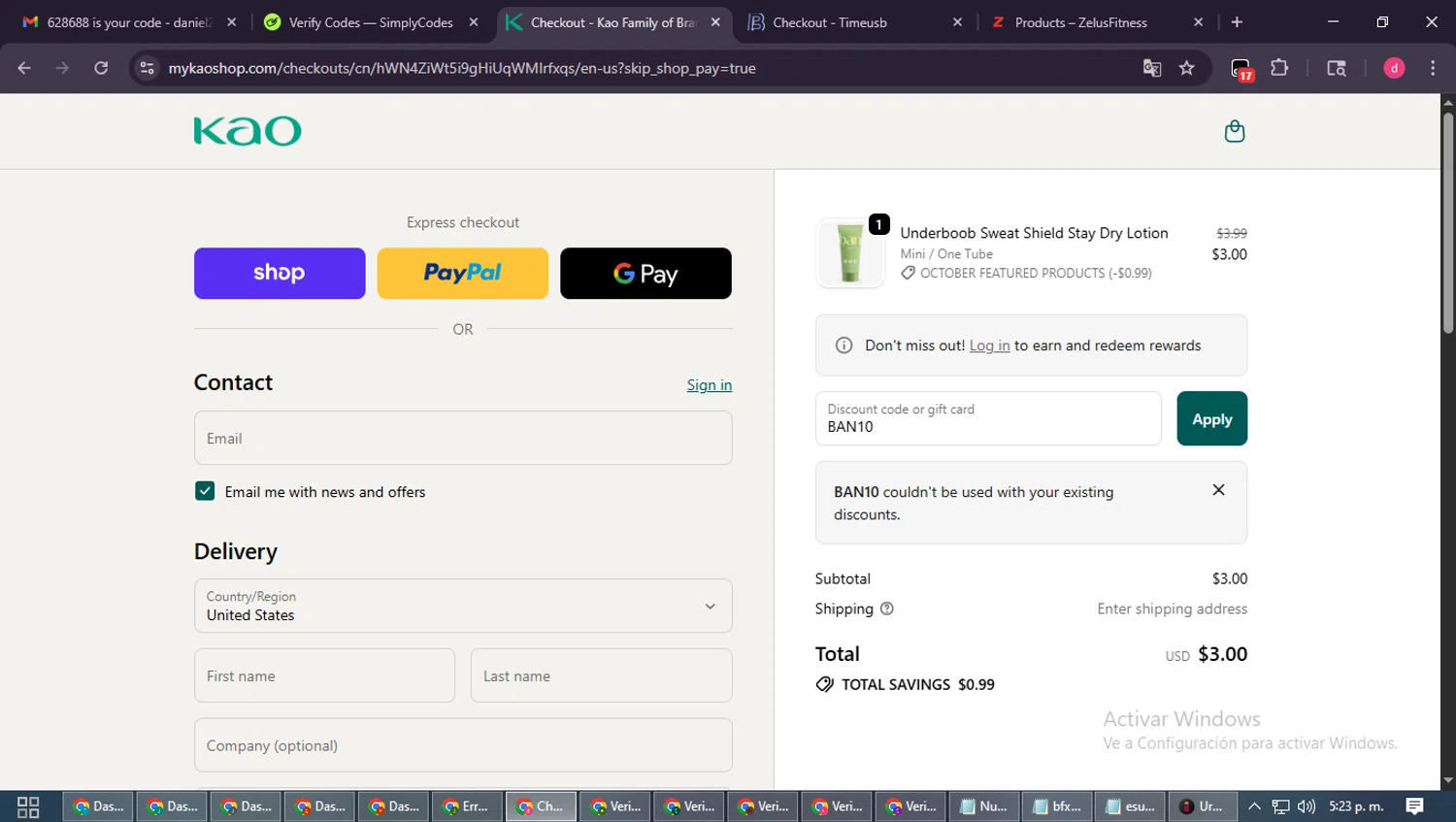Dismiss the BAN10 discount error message
The width and height of the screenshot is (1456, 822).
(x=1218, y=490)
